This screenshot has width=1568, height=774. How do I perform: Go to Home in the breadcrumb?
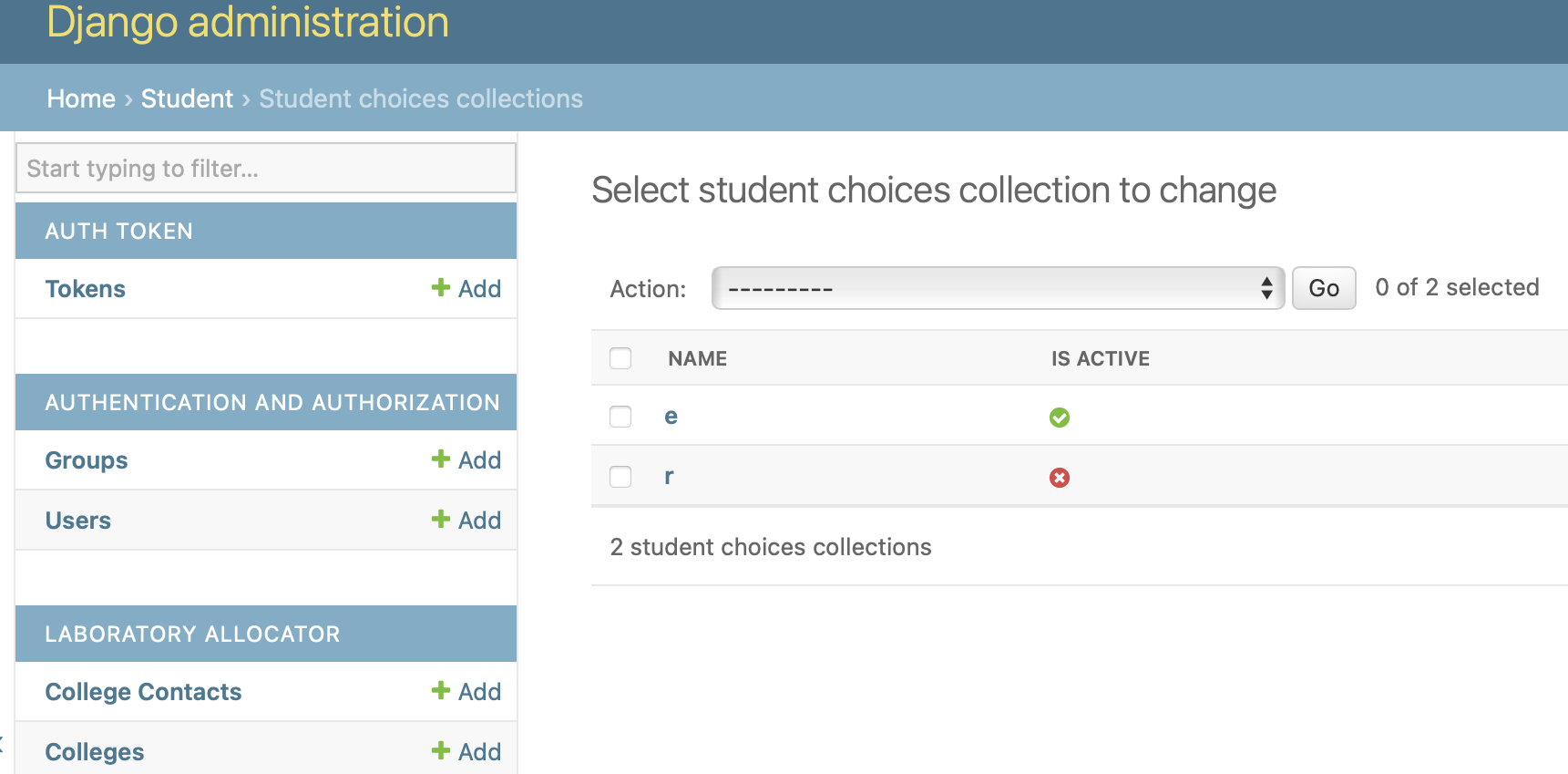click(81, 98)
